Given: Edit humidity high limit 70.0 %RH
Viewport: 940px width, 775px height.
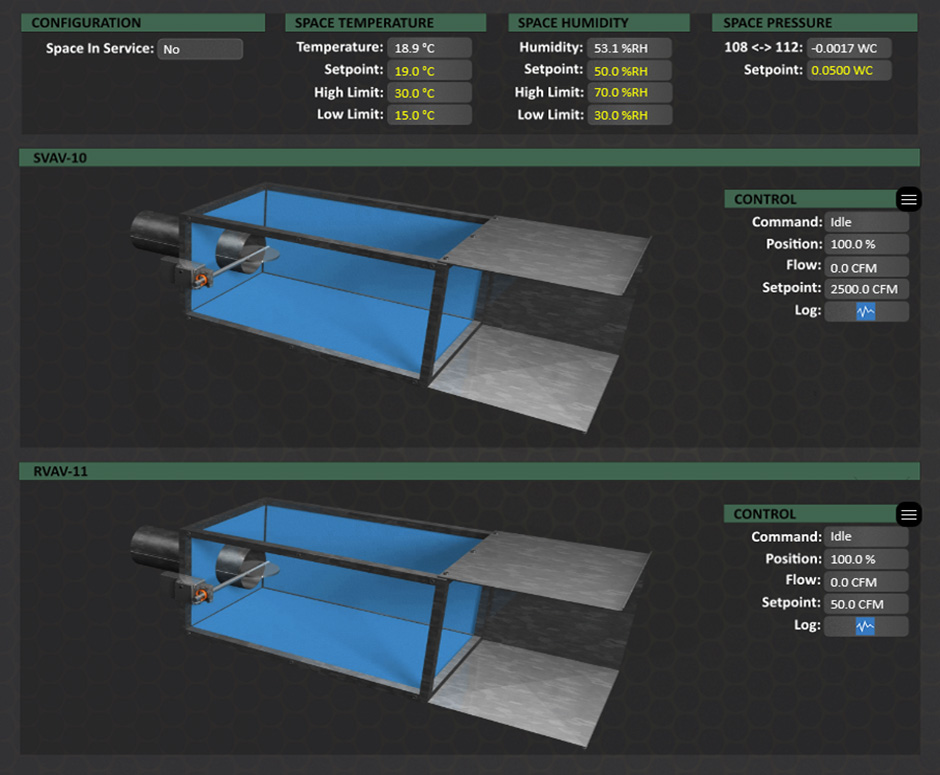Looking at the screenshot, I should (629, 92).
